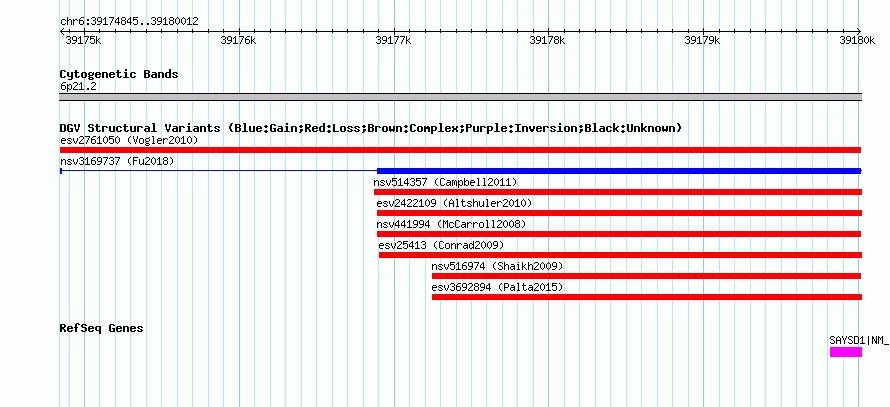Open nsv441994 (McCarroll2008) variant label

[451, 224]
